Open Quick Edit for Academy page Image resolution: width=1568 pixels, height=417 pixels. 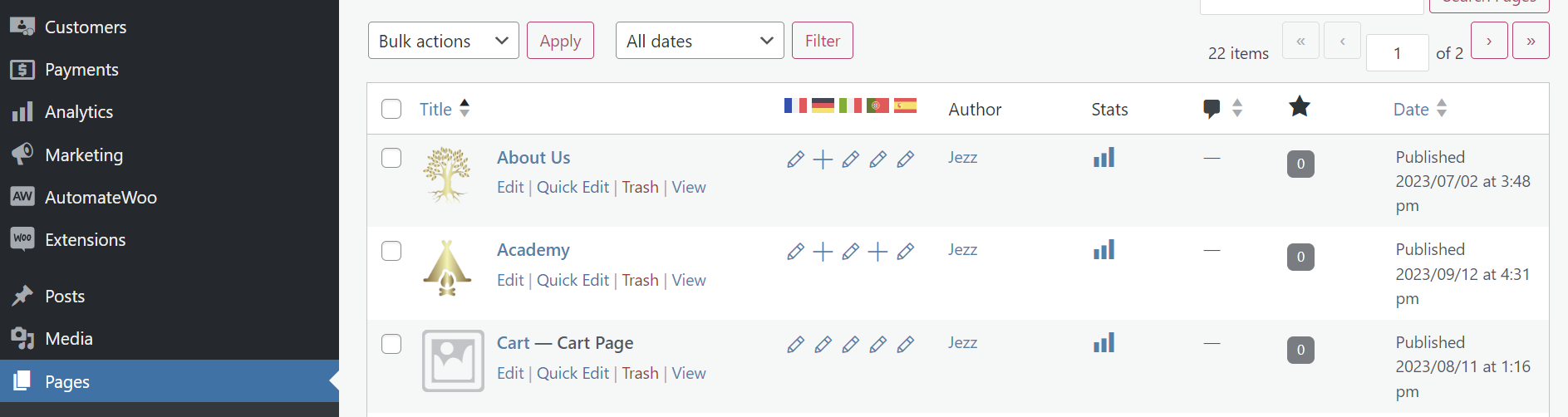click(x=573, y=281)
